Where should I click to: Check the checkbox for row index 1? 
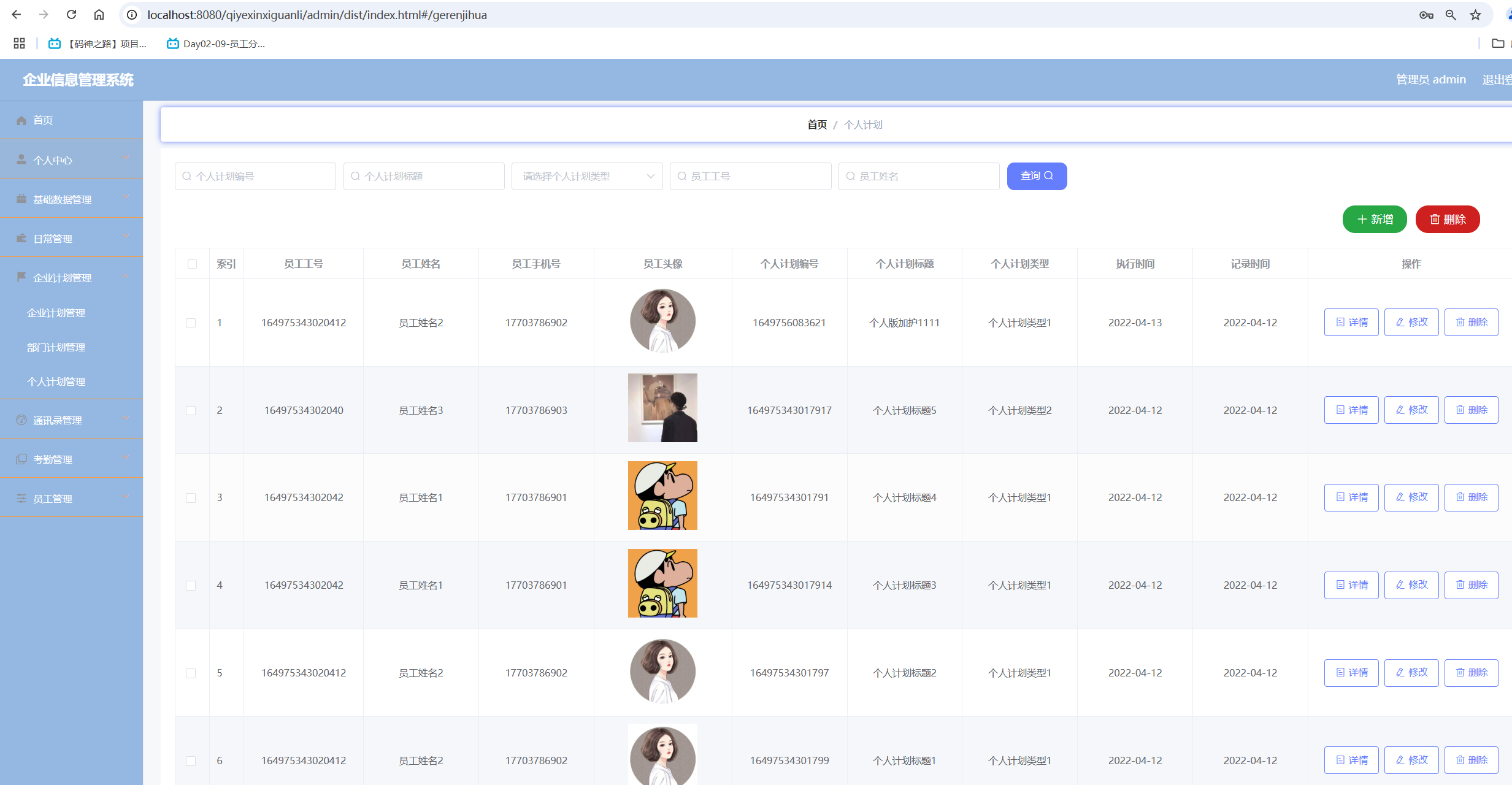coord(191,323)
